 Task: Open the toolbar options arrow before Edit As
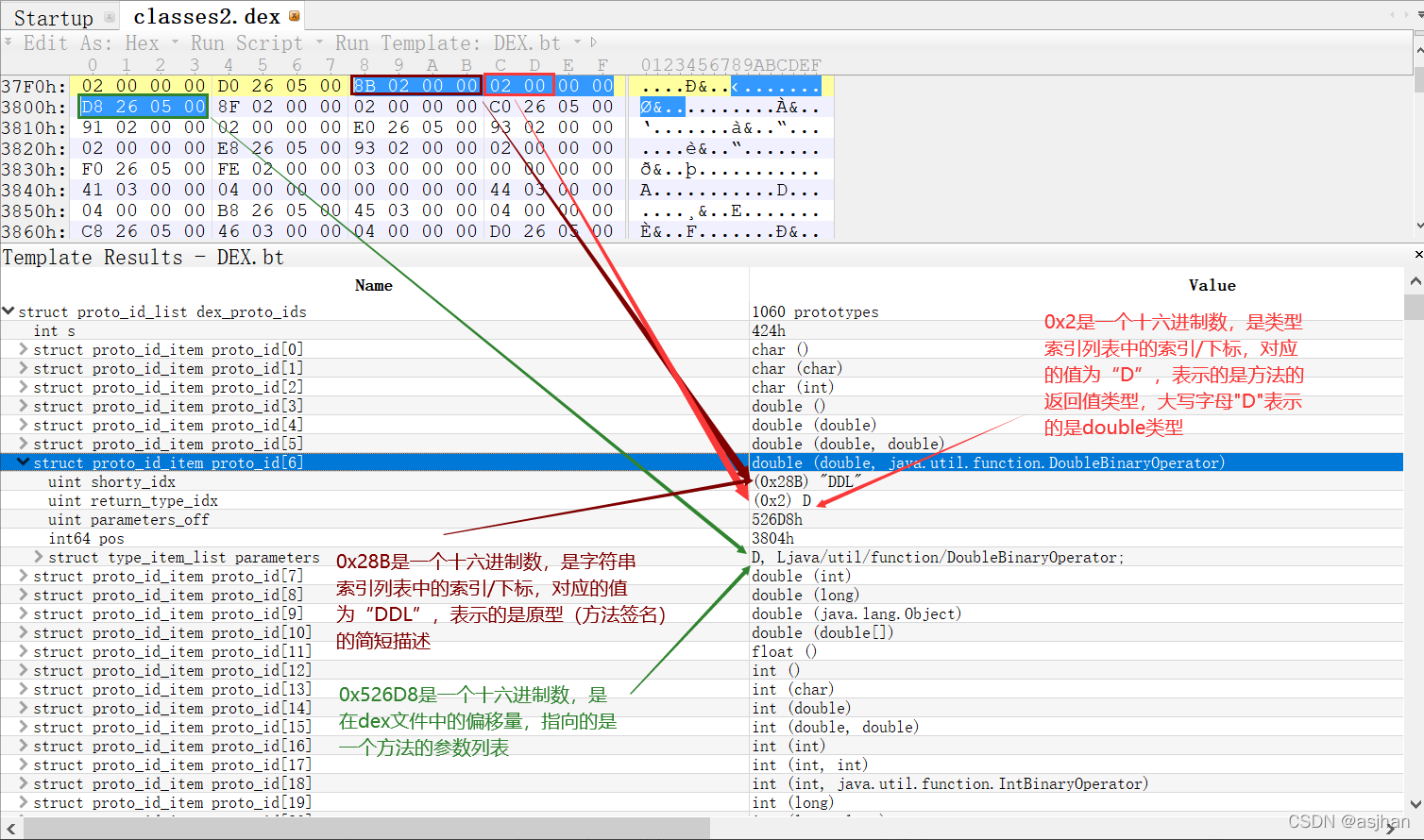8,42
